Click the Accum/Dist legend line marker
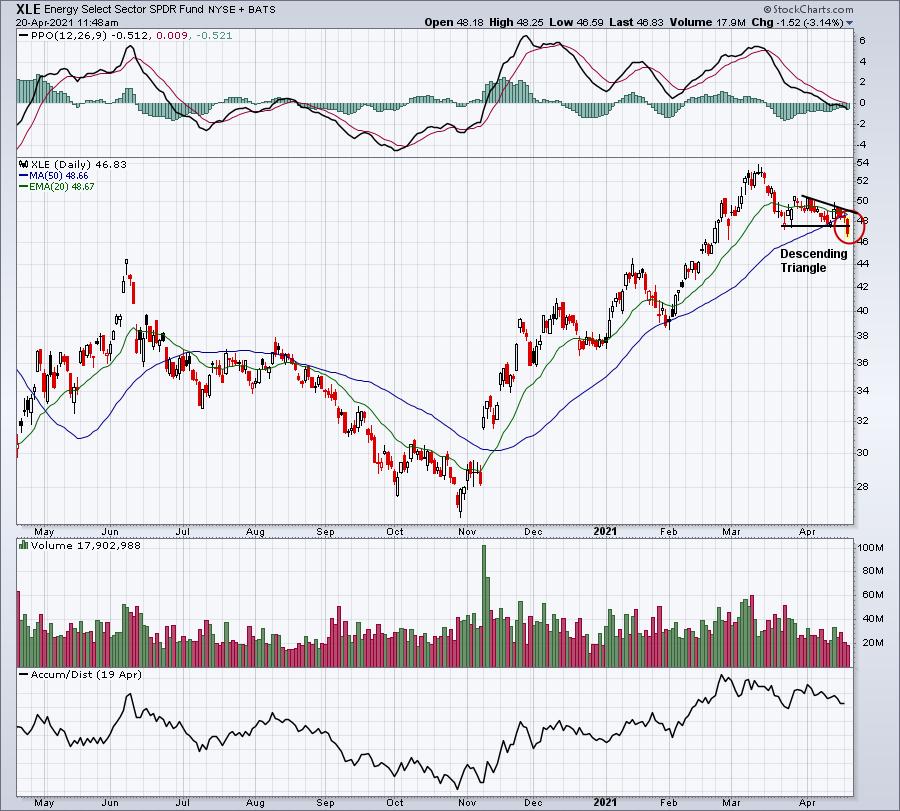The width and height of the screenshot is (900, 811). 24,674
